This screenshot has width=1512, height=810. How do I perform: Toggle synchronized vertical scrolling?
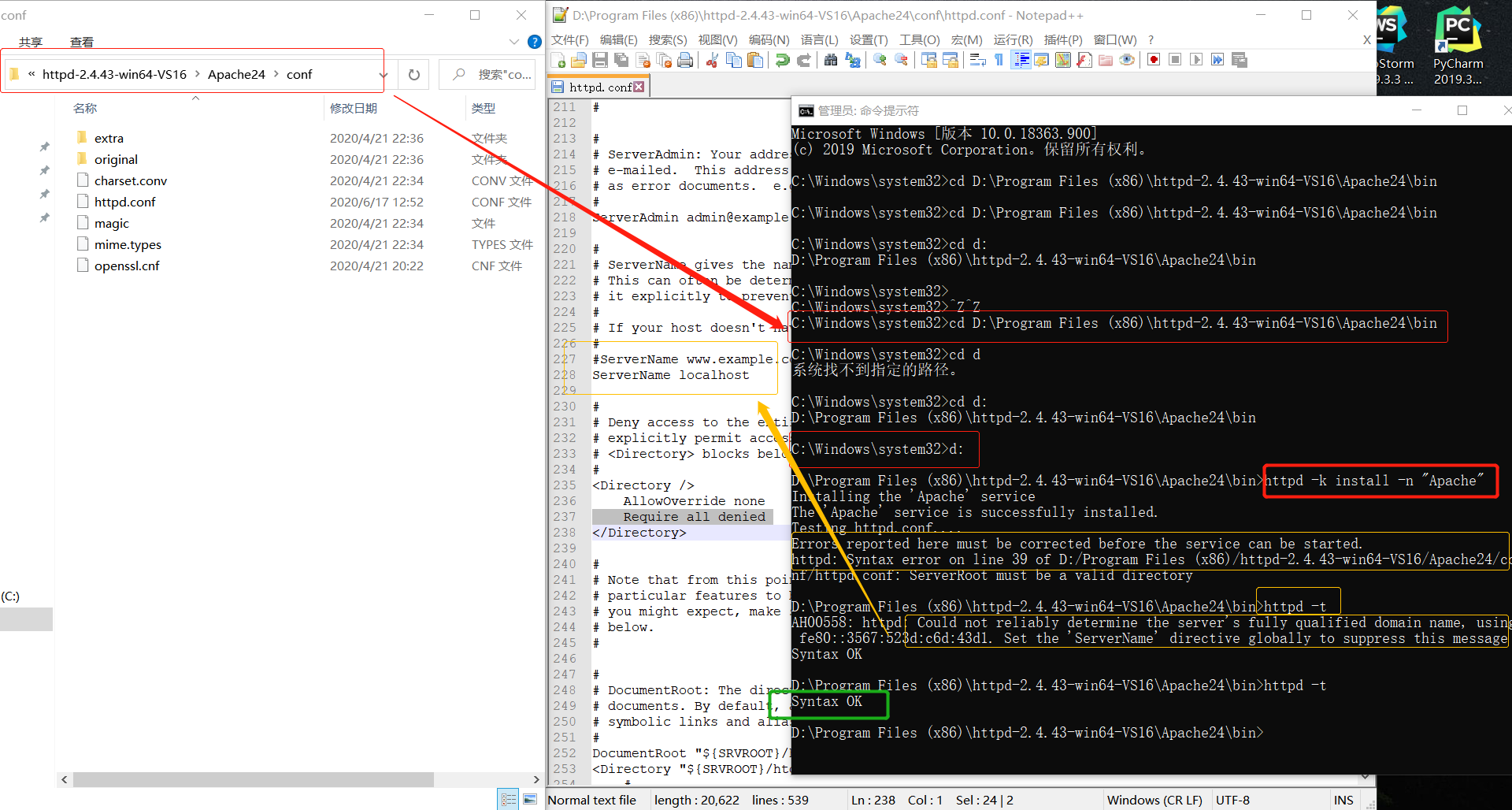pos(928,60)
